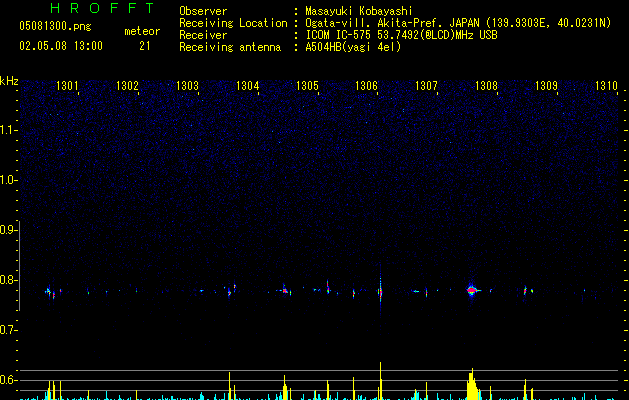Click the 1305 time marker
629x400 pixels.
307,86
